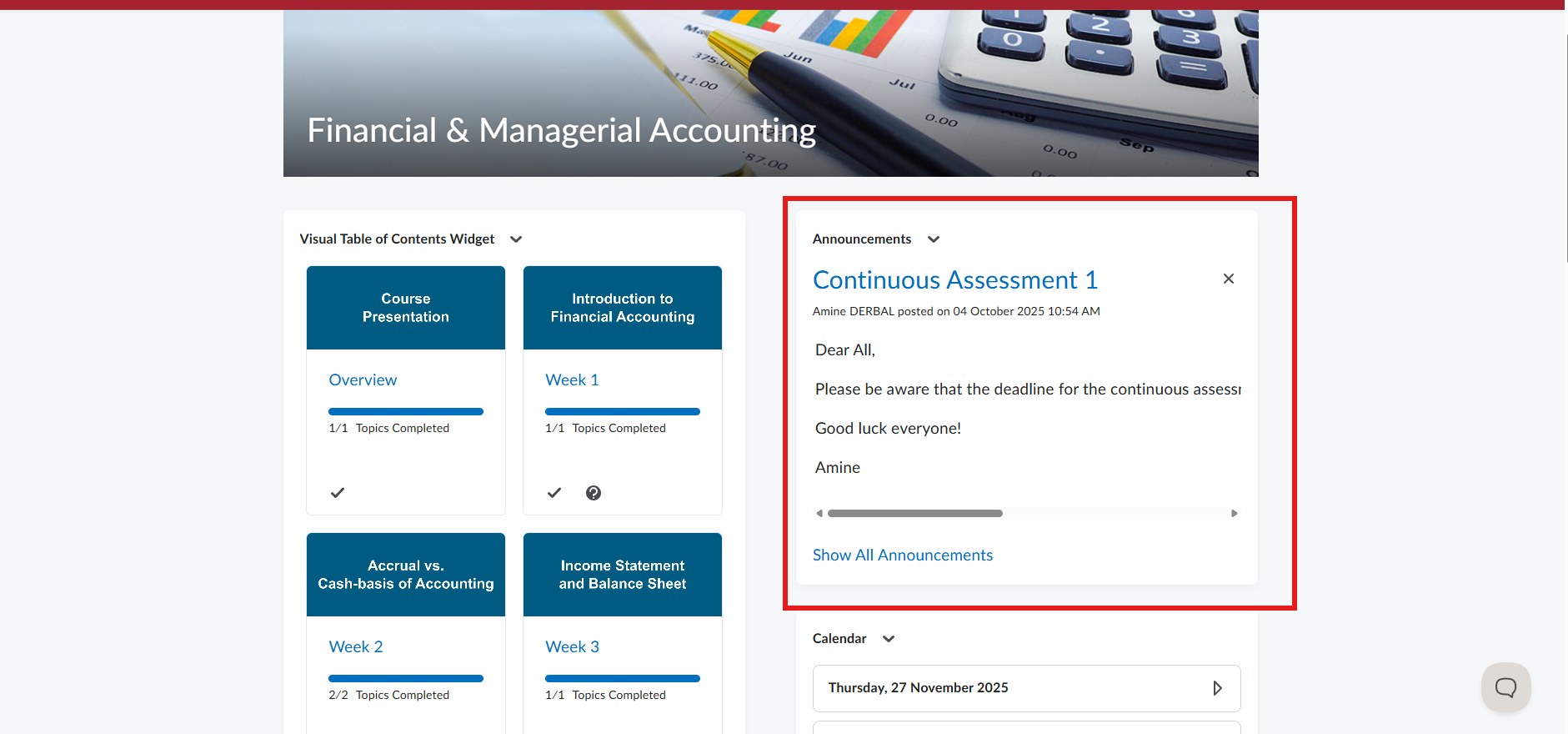Image resolution: width=1568 pixels, height=734 pixels.
Task: Open the Week 1 module link
Action: 572,380
